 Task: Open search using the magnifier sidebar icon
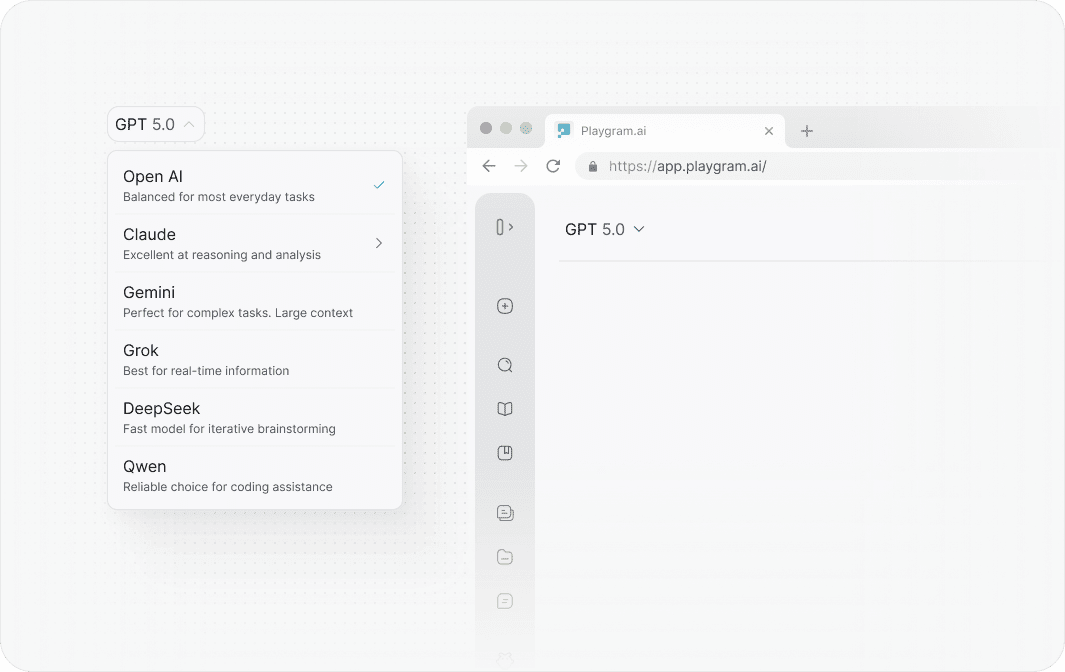pos(505,365)
